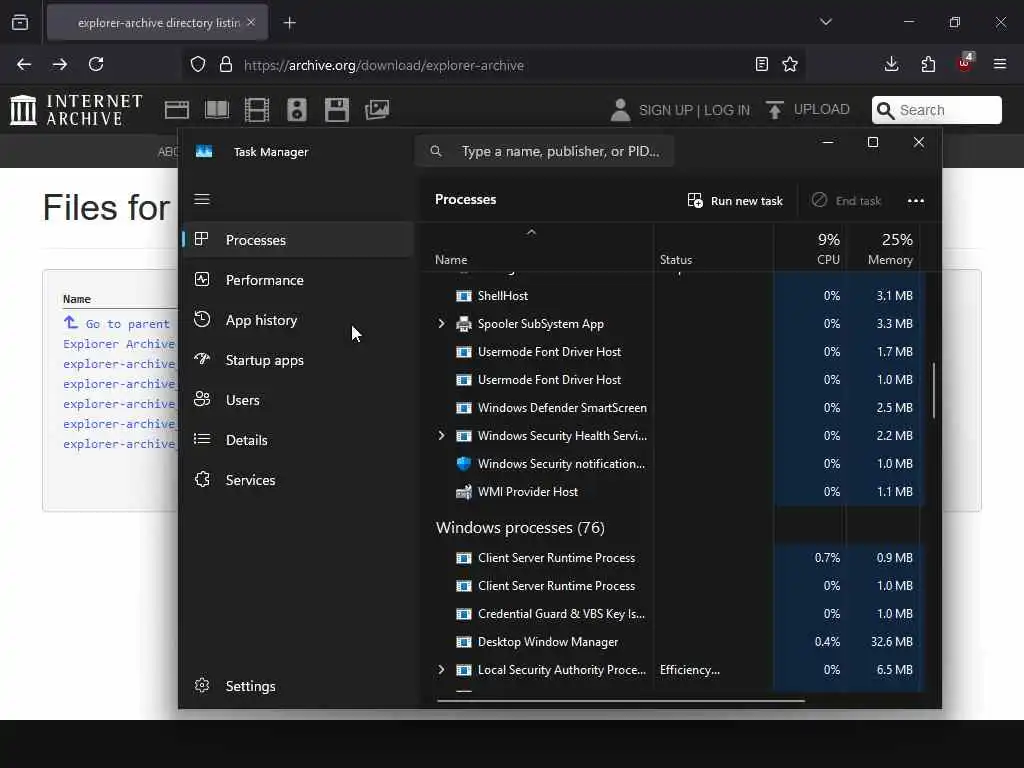Sort by Status column header
This screenshot has height=768, width=1024.
676,259
